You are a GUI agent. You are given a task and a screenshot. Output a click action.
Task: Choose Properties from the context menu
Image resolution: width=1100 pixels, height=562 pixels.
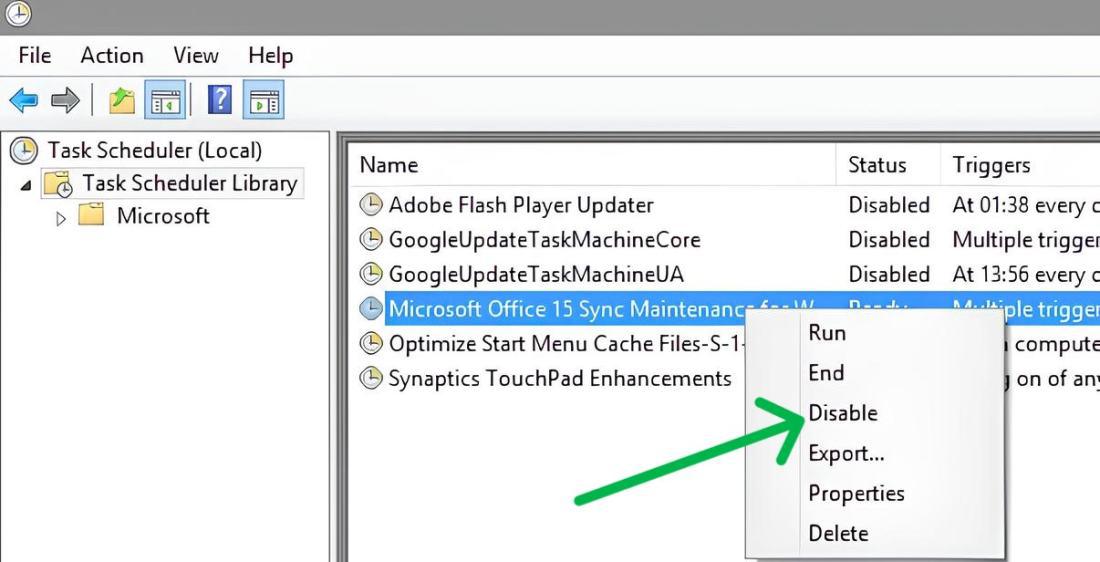point(857,494)
